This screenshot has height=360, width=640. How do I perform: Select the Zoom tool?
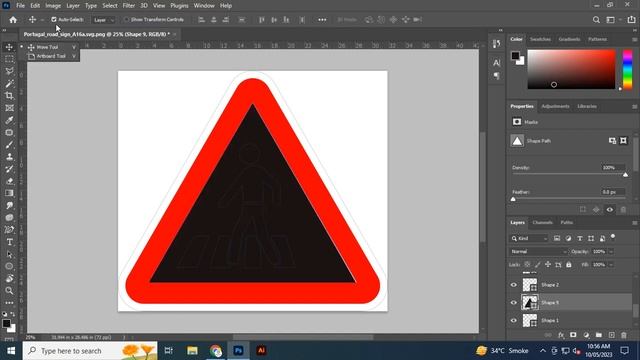click(x=9, y=291)
